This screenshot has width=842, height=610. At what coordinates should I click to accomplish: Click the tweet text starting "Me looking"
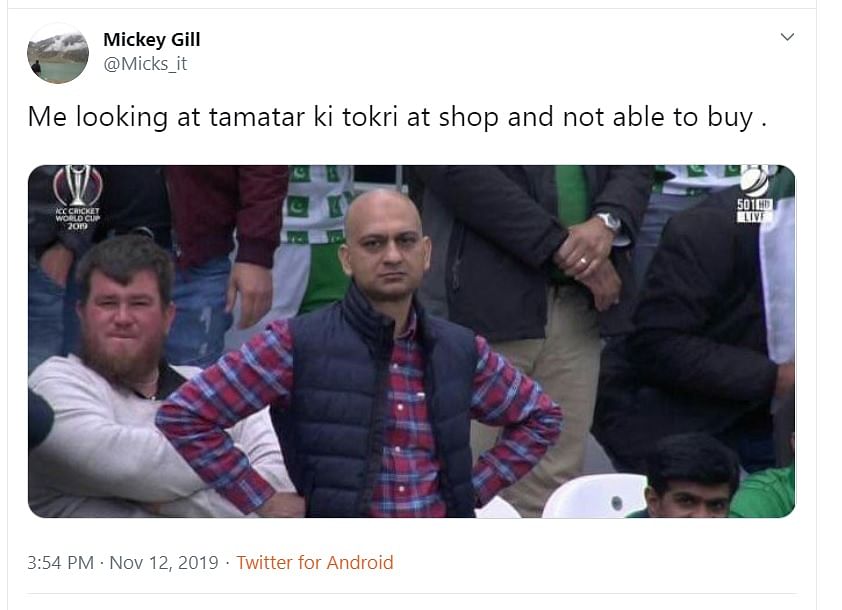pyautogui.click(x=397, y=117)
